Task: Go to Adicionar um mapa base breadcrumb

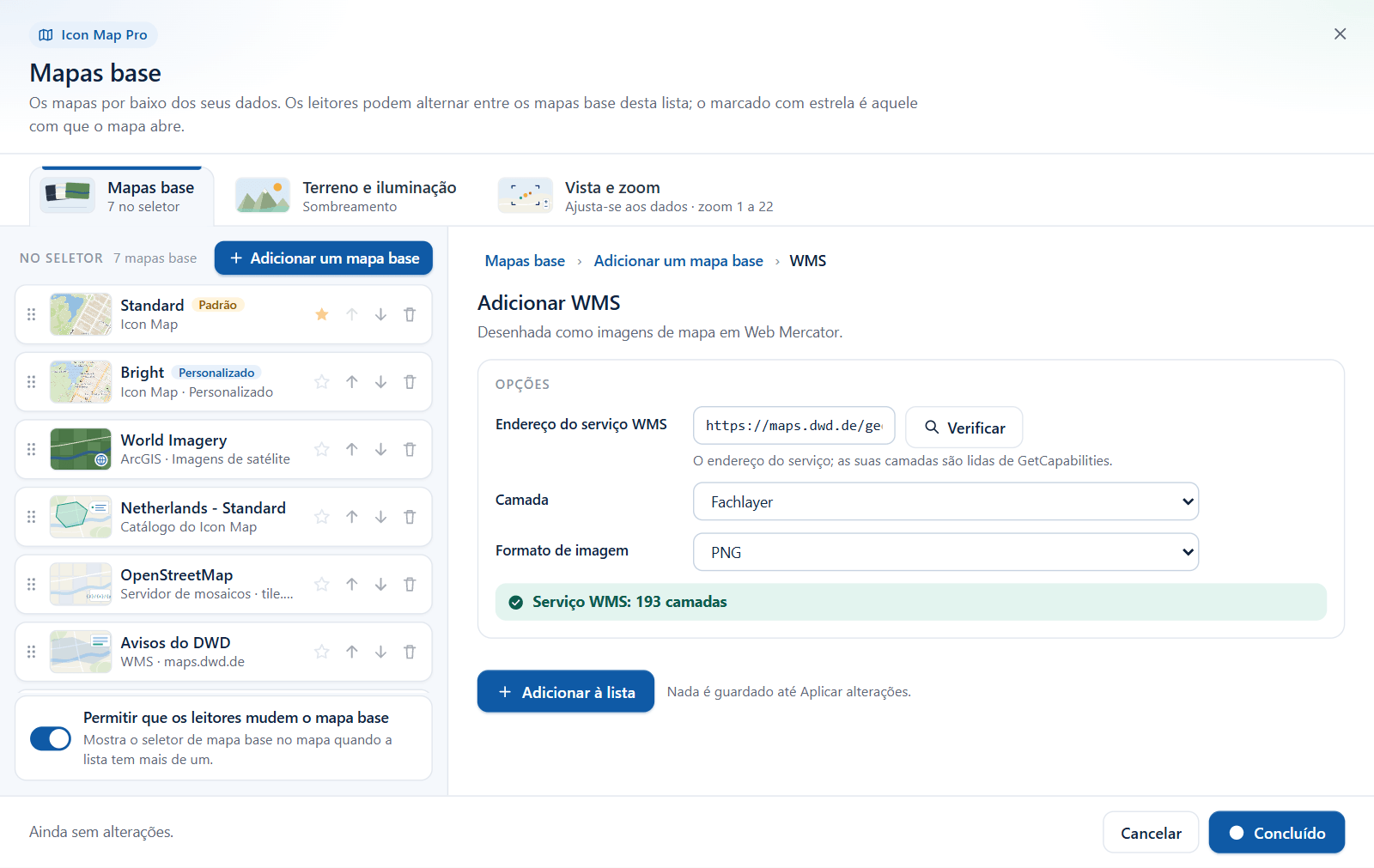Action: [x=678, y=261]
